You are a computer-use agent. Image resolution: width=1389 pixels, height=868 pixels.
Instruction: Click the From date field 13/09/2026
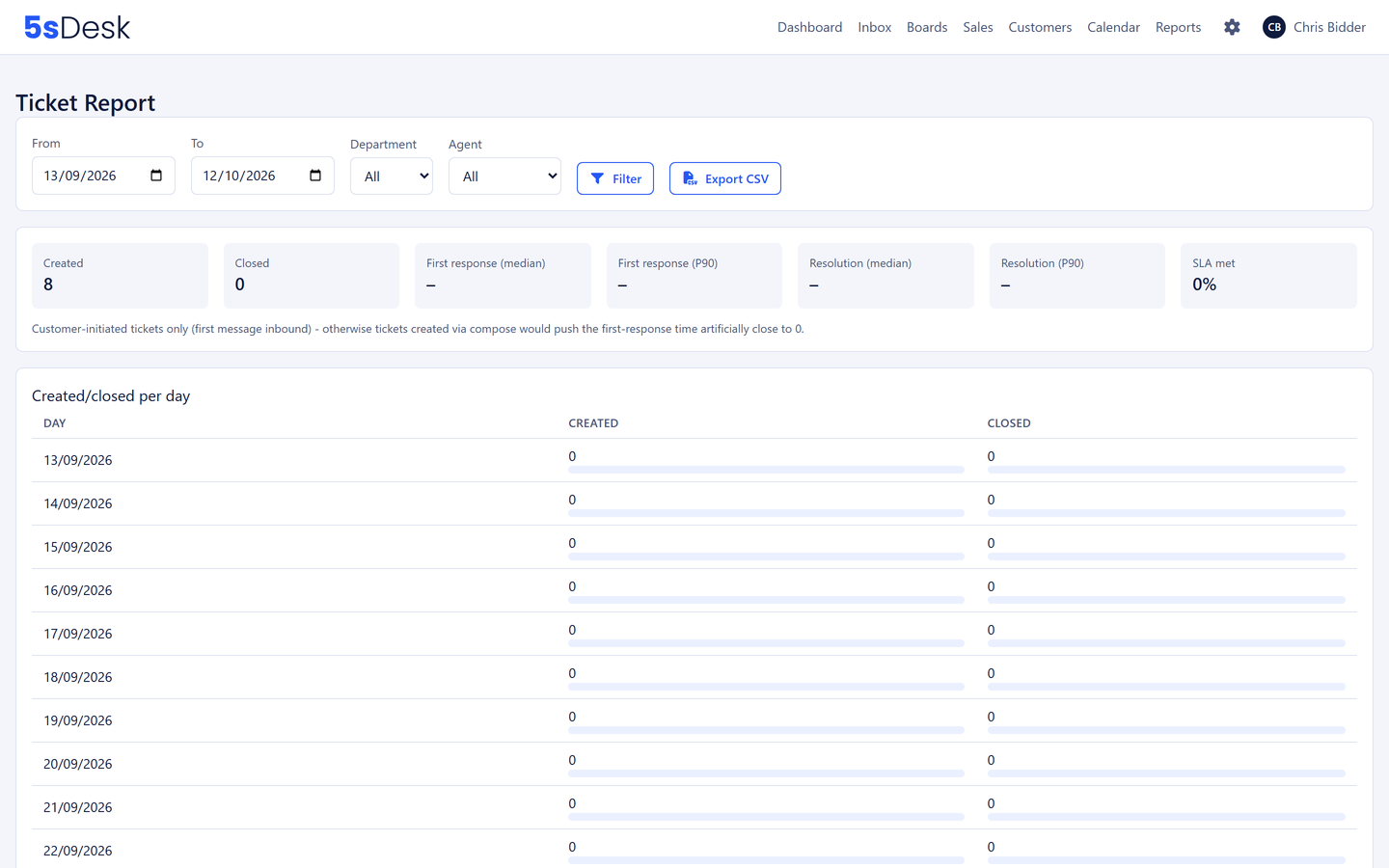click(103, 176)
